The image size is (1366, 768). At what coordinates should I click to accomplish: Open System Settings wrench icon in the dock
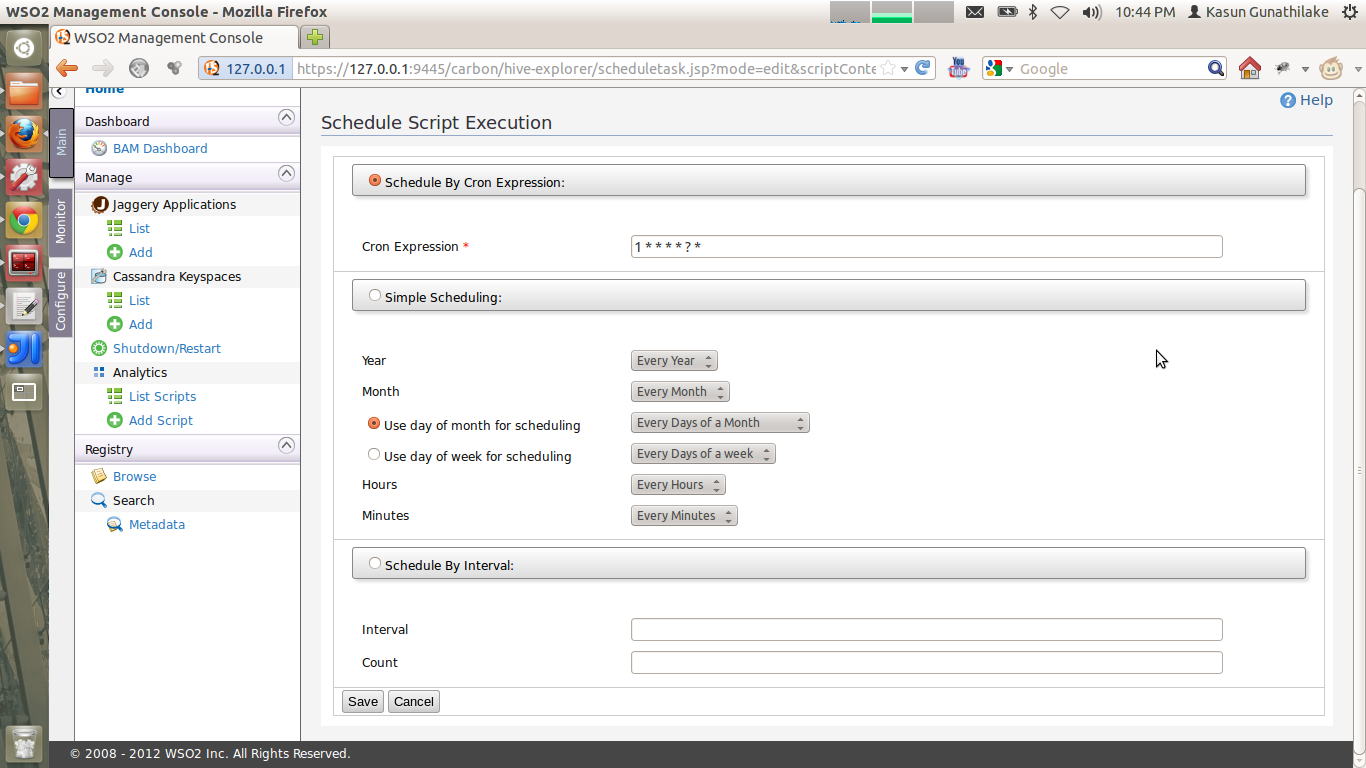coord(24,177)
